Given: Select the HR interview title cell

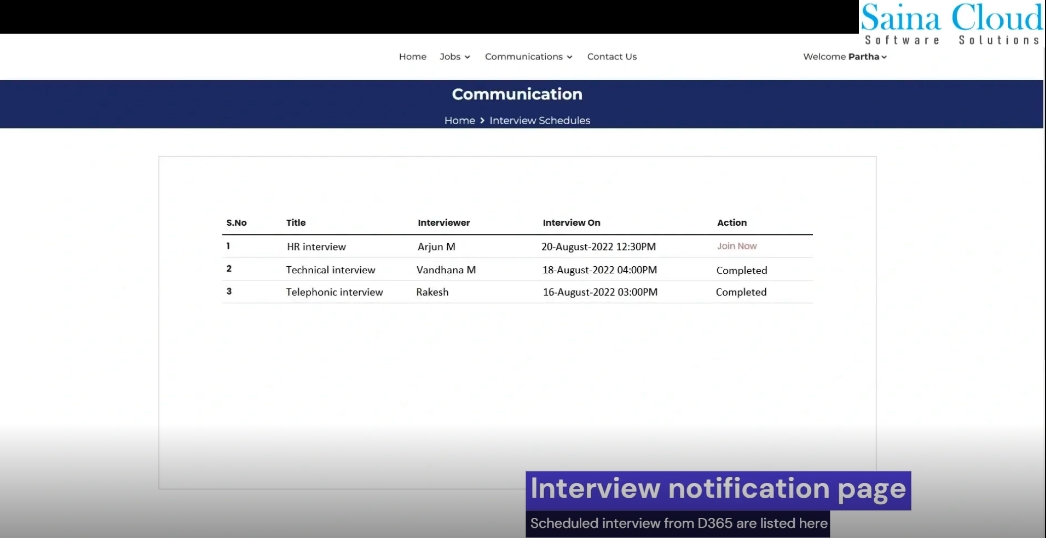Looking at the screenshot, I should tap(316, 247).
